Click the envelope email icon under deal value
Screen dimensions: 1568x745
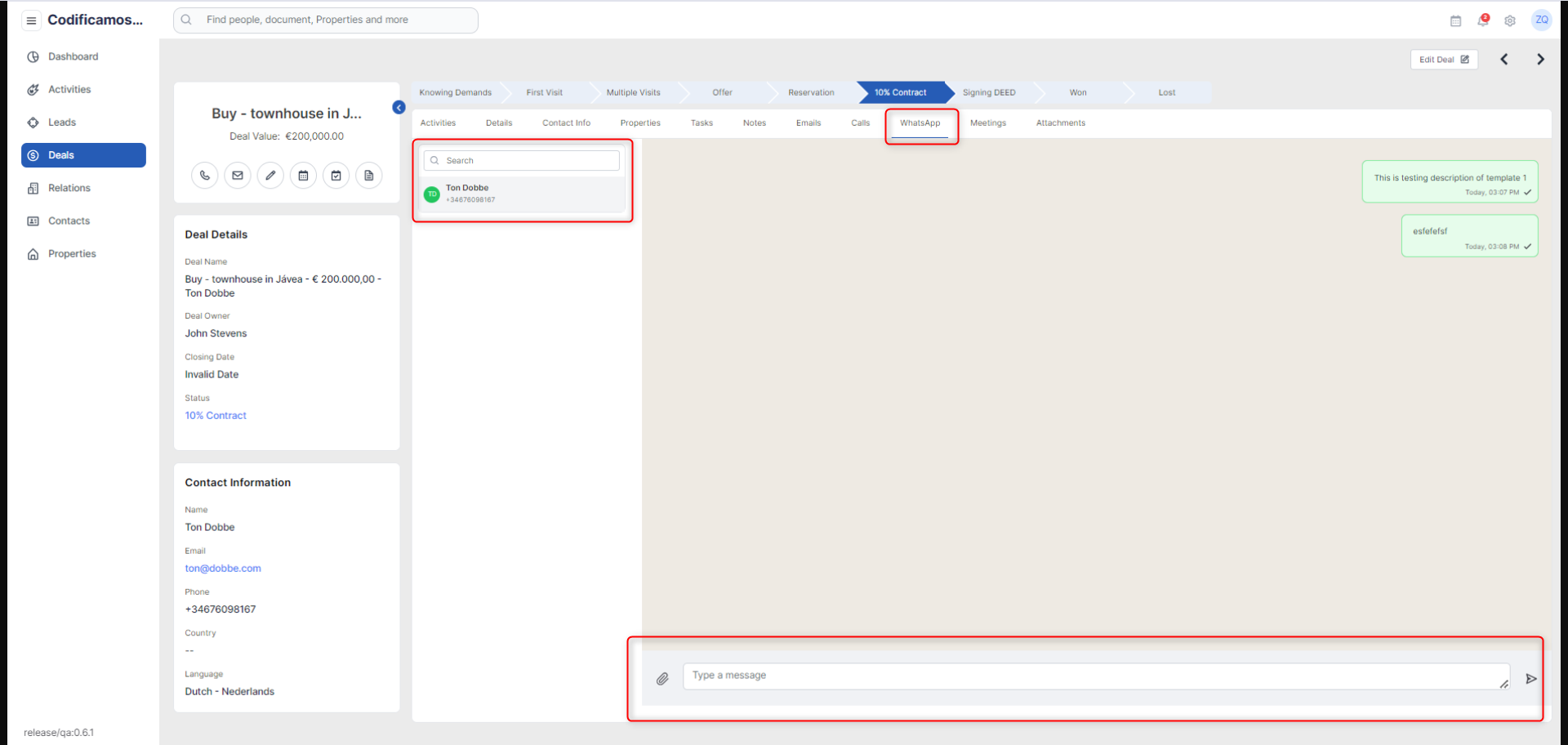pyautogui.click(x=238, y=176)
